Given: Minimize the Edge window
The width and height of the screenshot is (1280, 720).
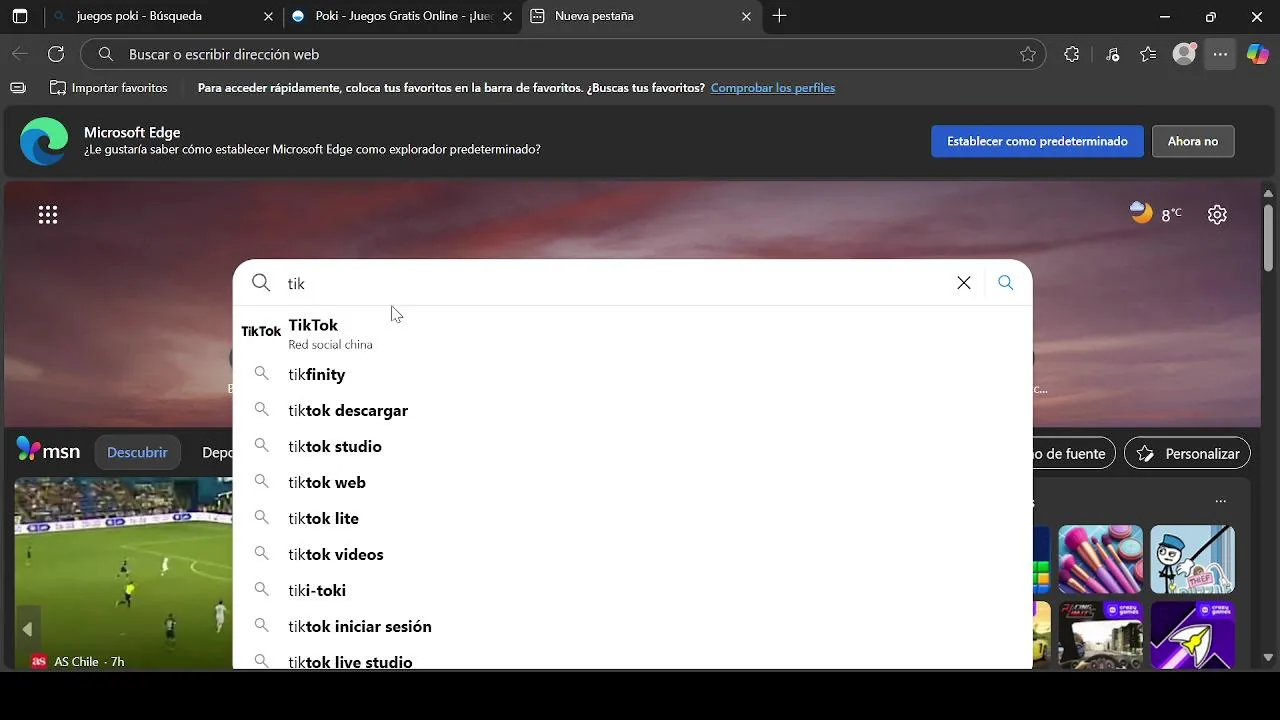Looking at the screenshot, I should (x=1164, y=17).
